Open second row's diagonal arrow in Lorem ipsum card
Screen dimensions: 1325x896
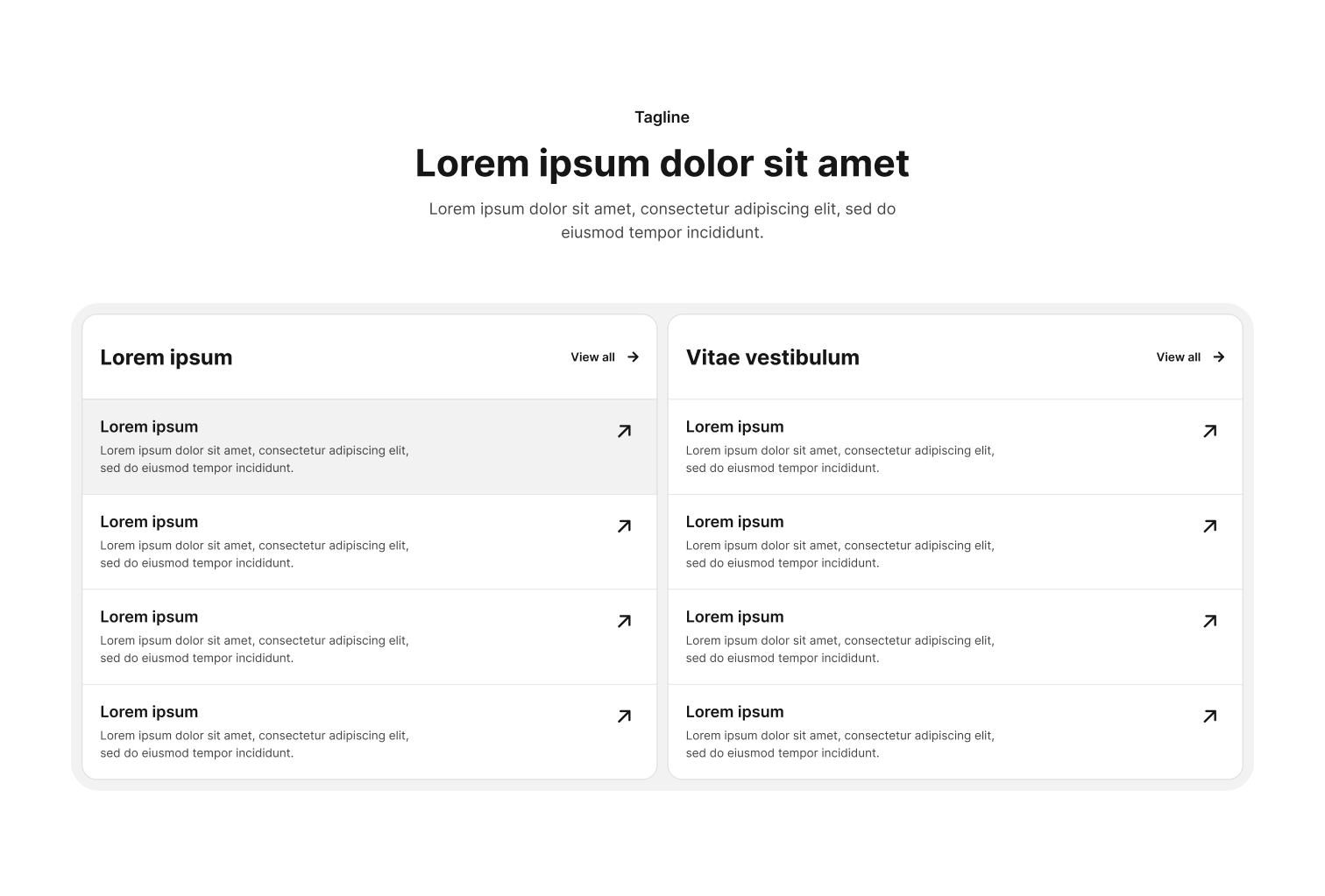[x=624, y=526]
